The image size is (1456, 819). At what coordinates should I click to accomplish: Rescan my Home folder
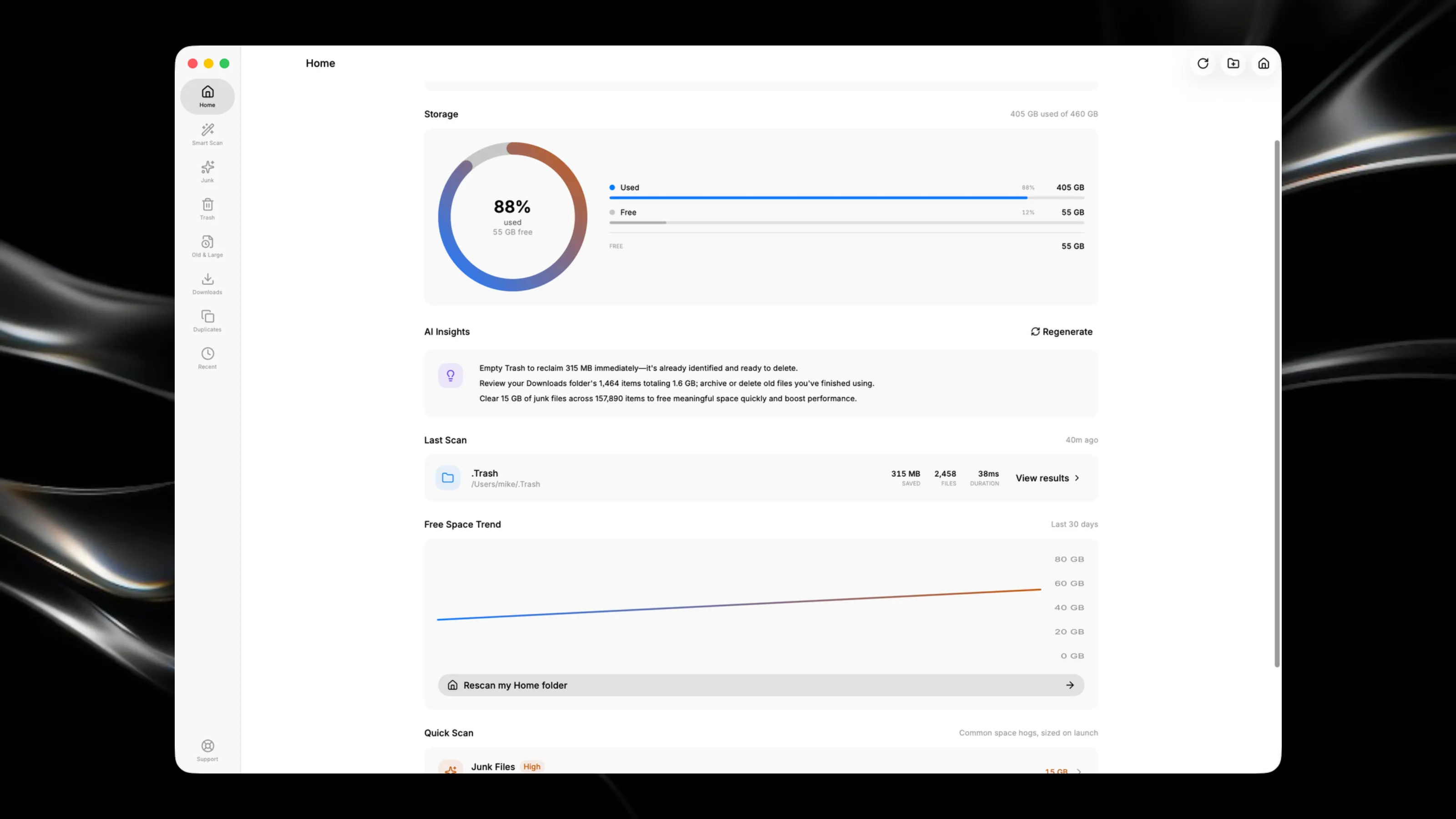tap(761, 685)
